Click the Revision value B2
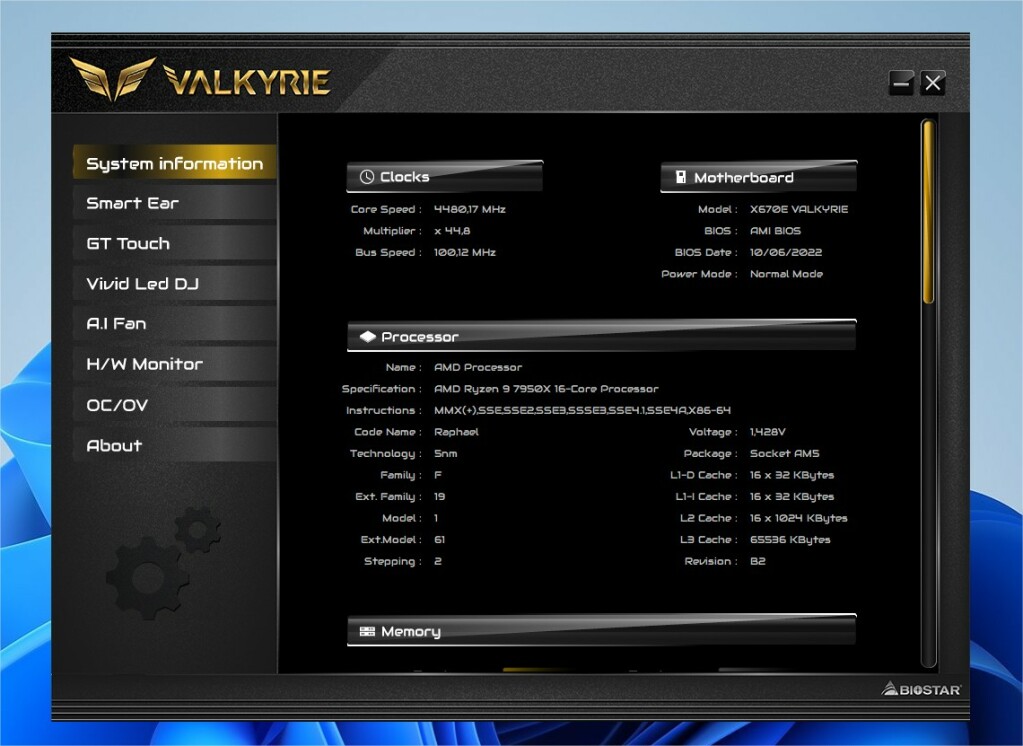Screen dimensions: 1023x746 click(757, 561)
